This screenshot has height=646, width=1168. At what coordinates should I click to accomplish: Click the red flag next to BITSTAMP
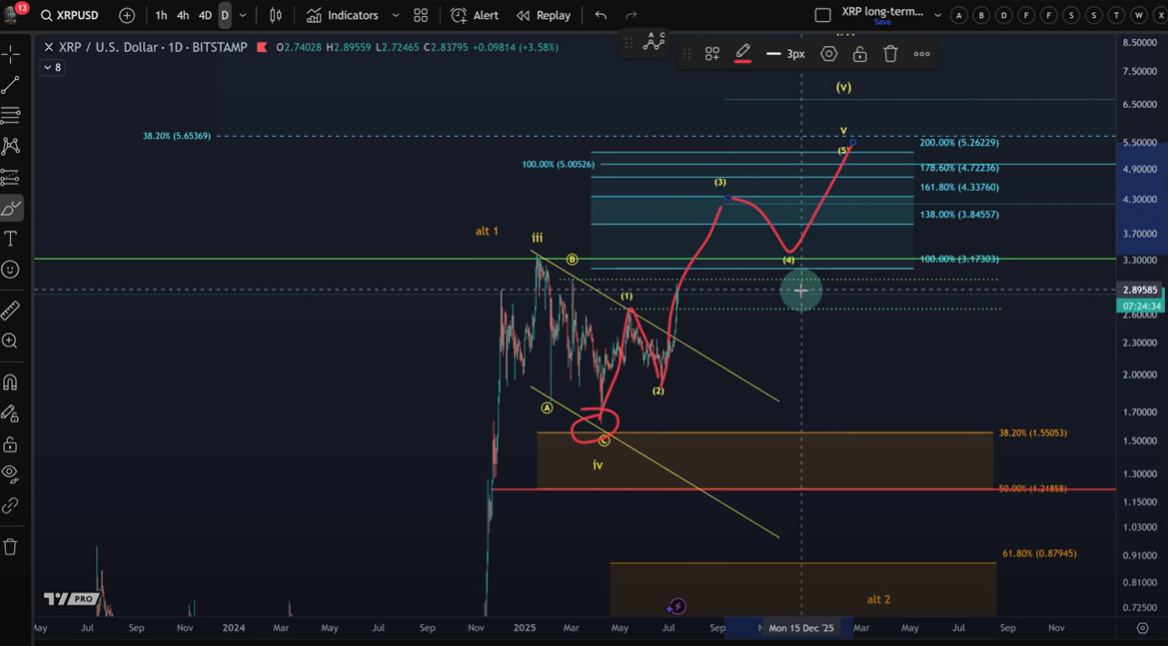pyautogui.click(x=262, y=47)
